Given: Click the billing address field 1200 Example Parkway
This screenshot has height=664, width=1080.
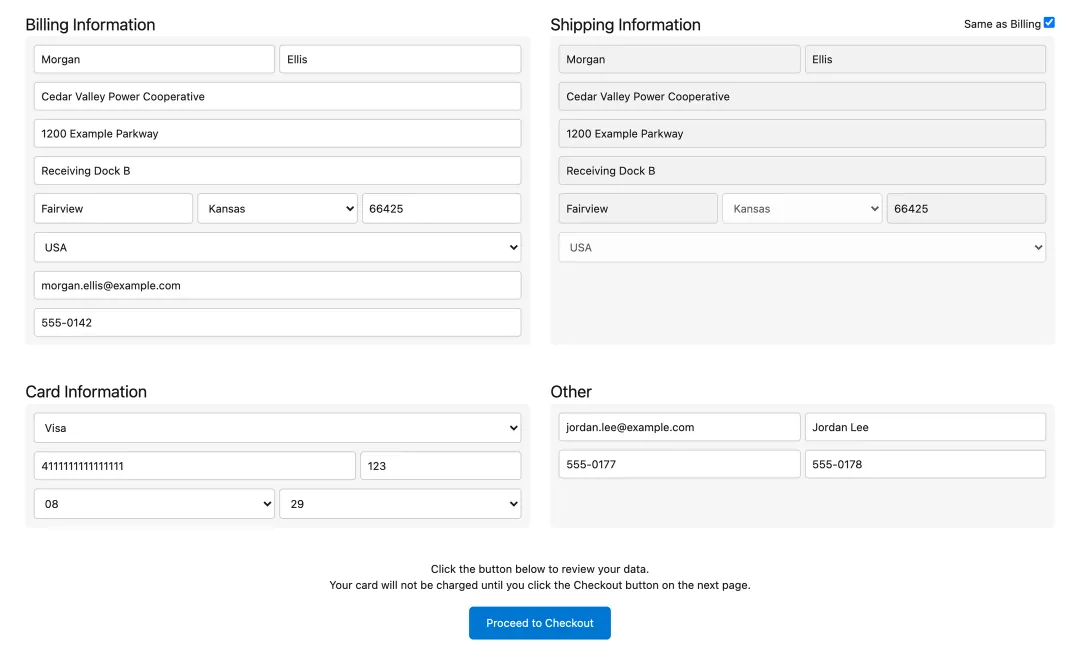Looking at the screenshot, I should click(x=278, y=134).
